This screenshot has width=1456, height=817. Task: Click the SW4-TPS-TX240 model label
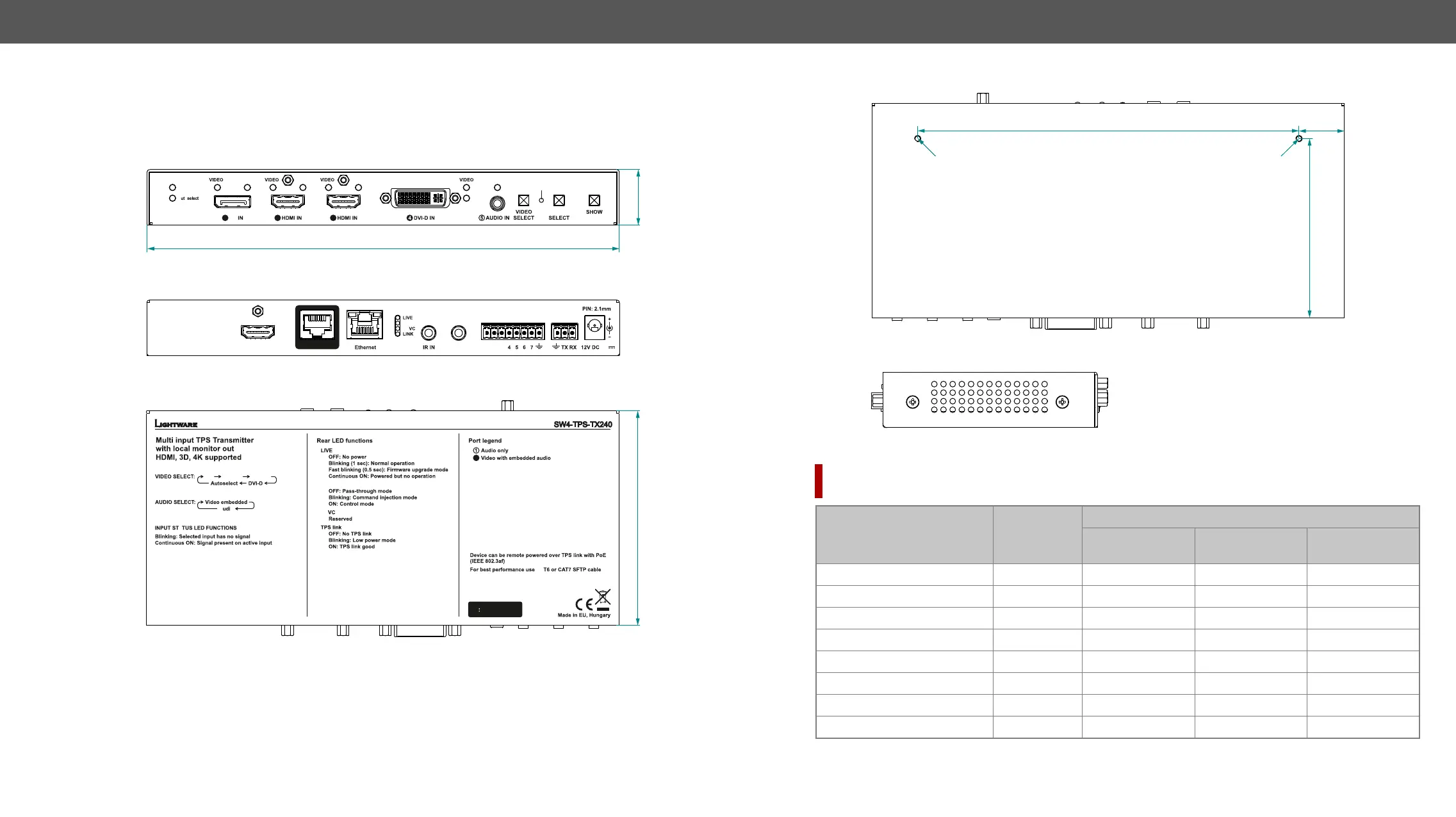click(x=583, y=425)
